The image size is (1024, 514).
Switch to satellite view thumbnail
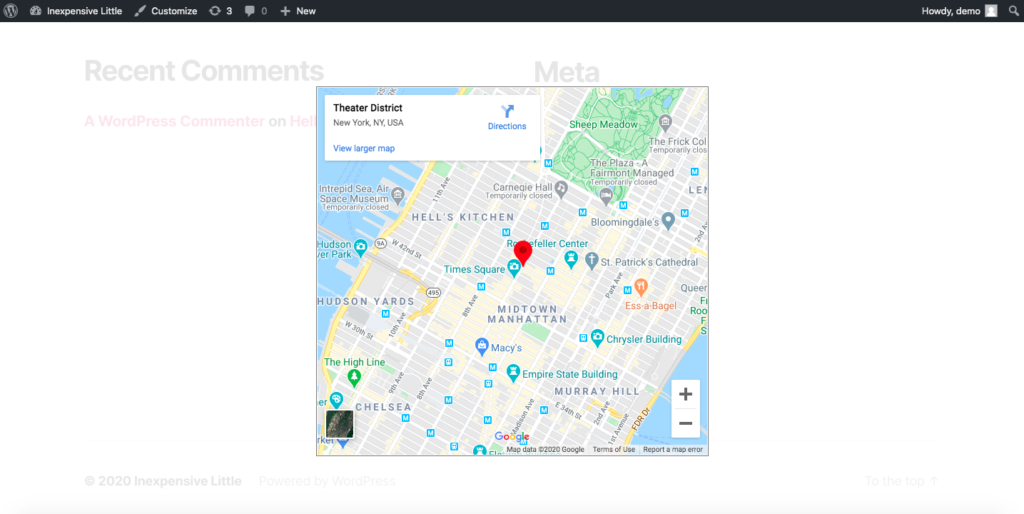340,424
